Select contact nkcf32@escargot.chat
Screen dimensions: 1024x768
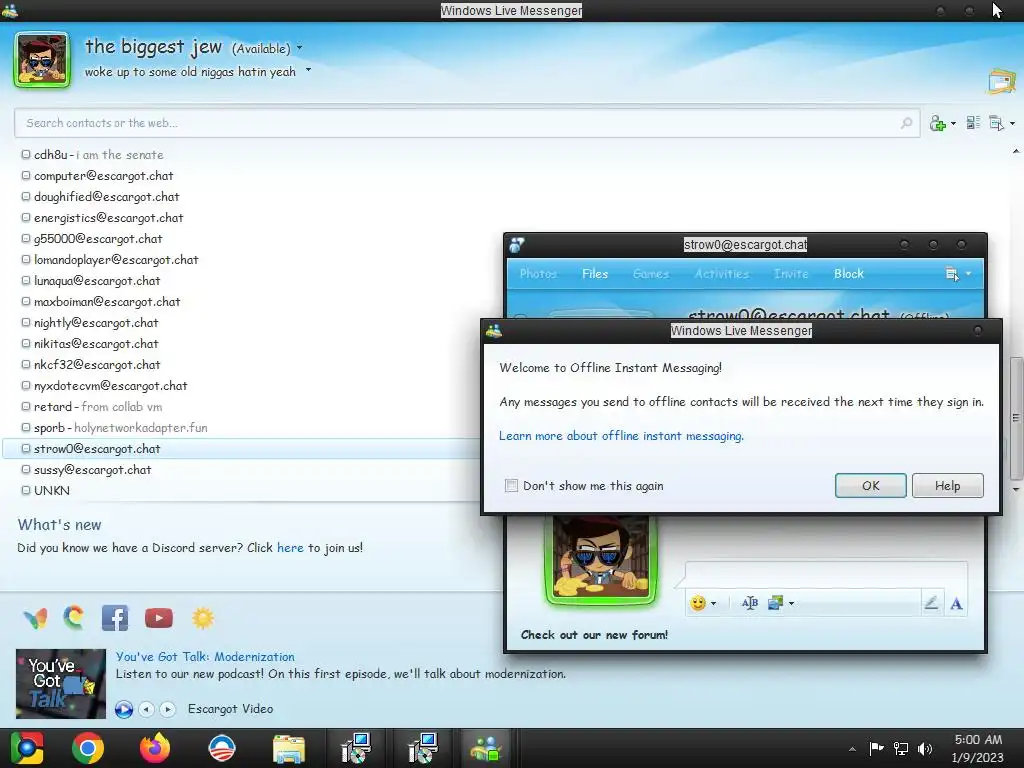pos(91,364)
